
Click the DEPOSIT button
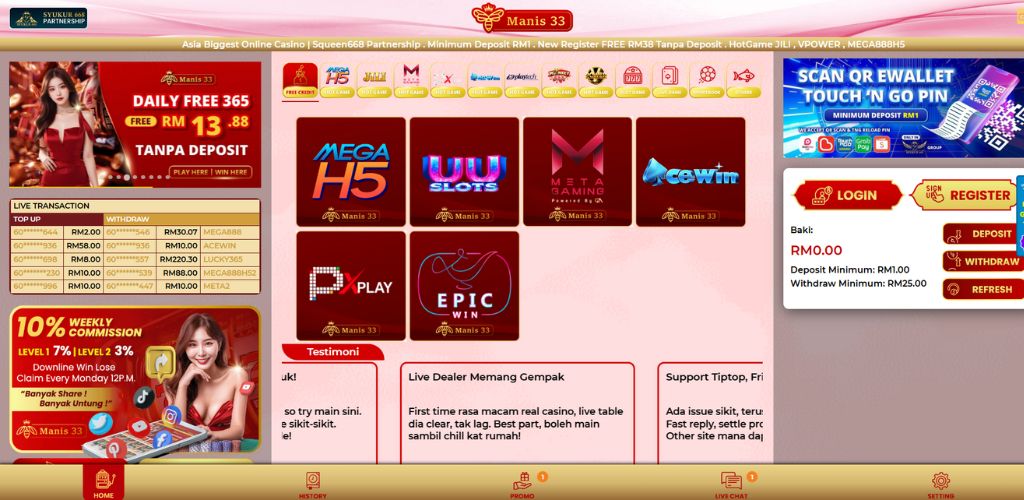pyautogui.click(x=982, y=234)
